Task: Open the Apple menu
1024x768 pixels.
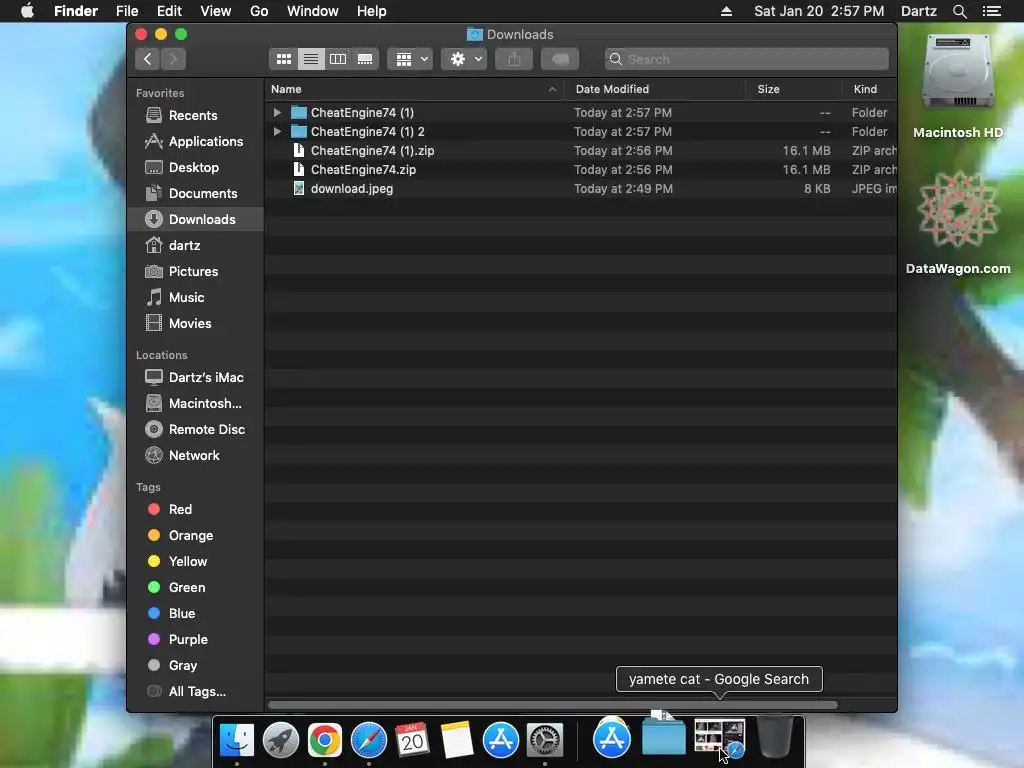Action: 27,11
